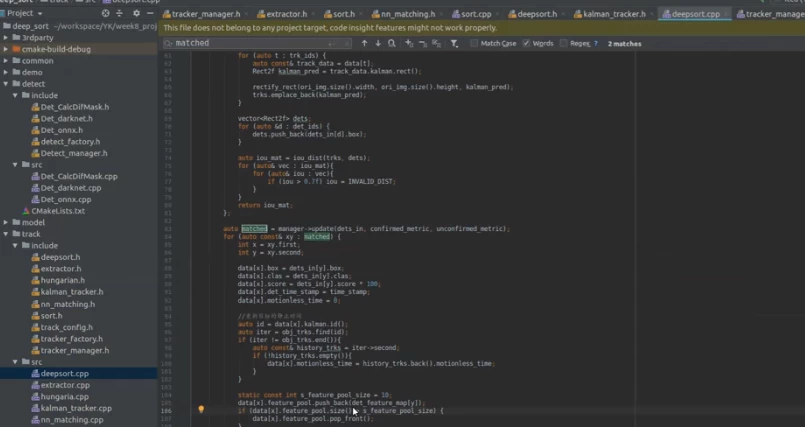This screenshot has width=805, height=427.
Task: Click the add selection for next occurrence icon
Action: click(x=410, y=44)
